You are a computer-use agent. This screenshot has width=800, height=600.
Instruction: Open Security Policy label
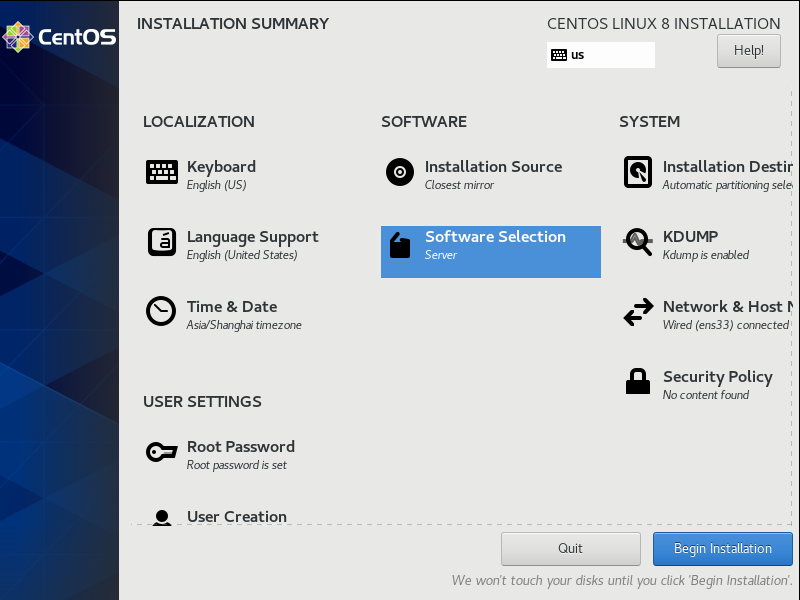(x=718, y=377)
